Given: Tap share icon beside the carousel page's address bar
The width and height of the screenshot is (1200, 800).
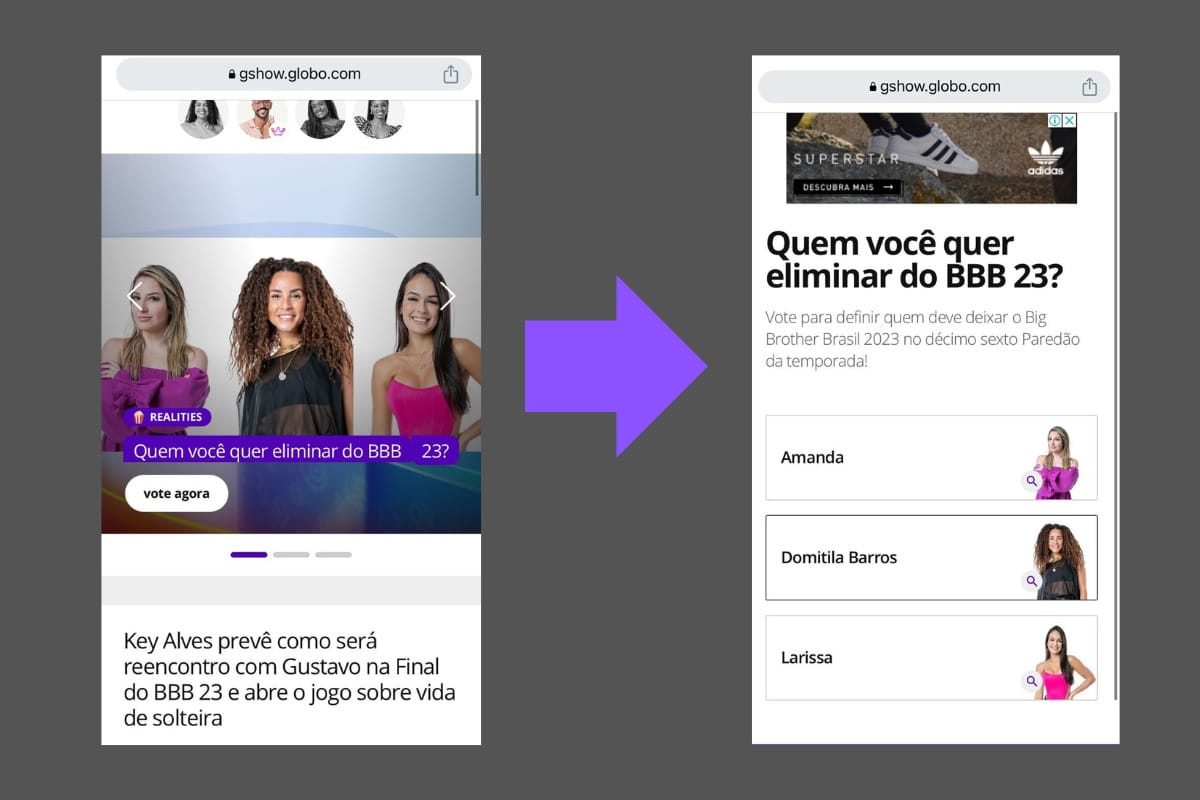Looking at the screenshot, I should 451,74.
